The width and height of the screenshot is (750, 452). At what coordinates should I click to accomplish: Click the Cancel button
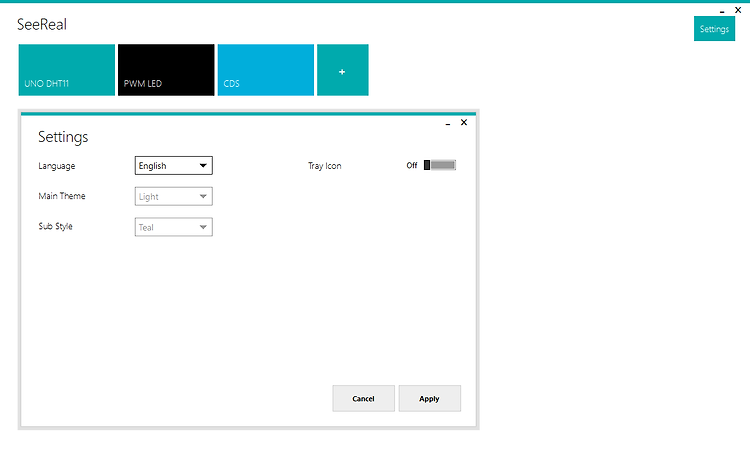364,398
